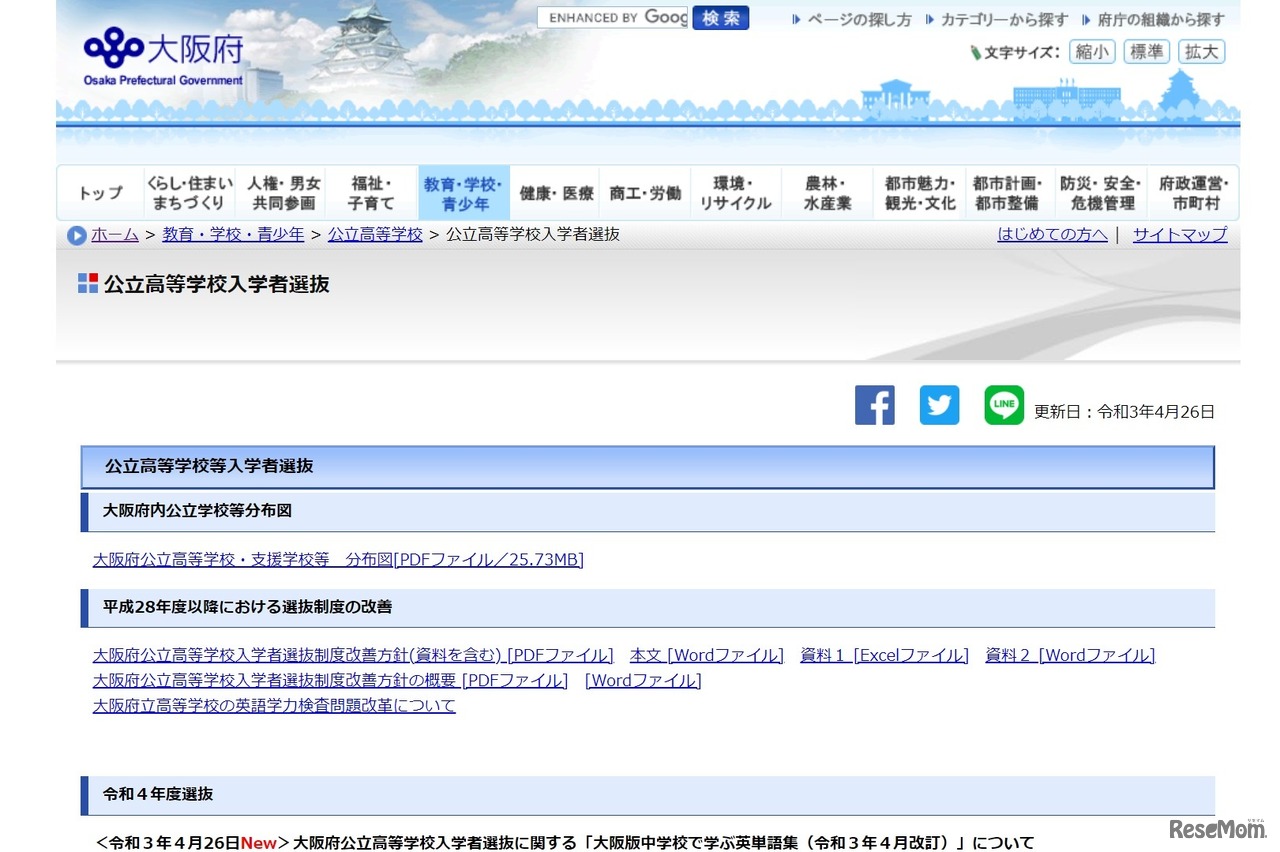Open 人権・男女共同参画 tab
Screen dimensions: 1280x852
click(284, 193)
